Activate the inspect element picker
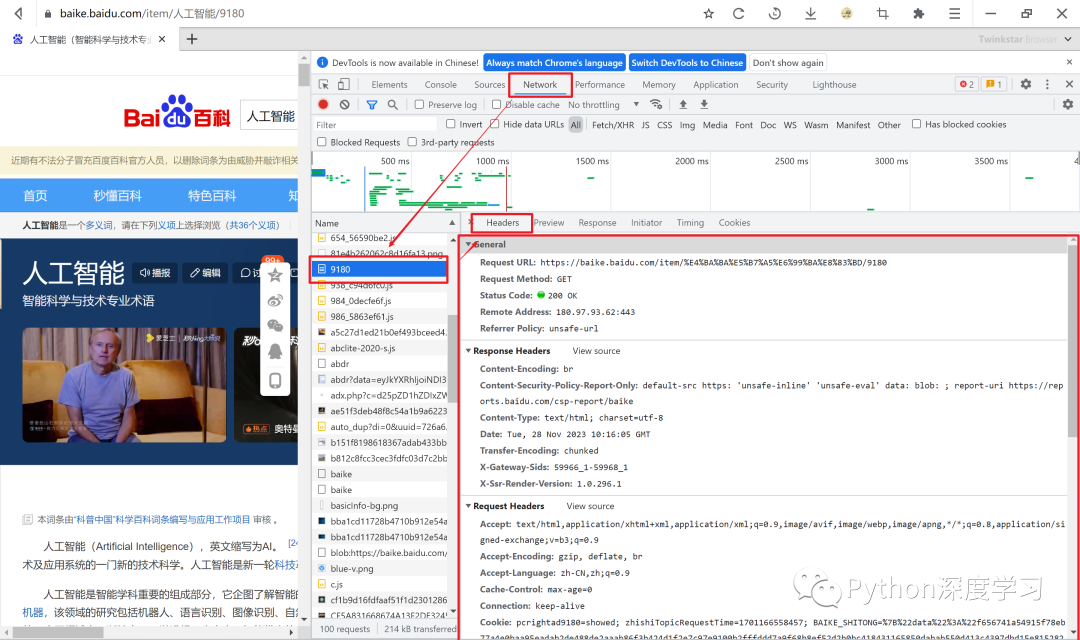The image size is (1080, 640). tap(324, 84)
